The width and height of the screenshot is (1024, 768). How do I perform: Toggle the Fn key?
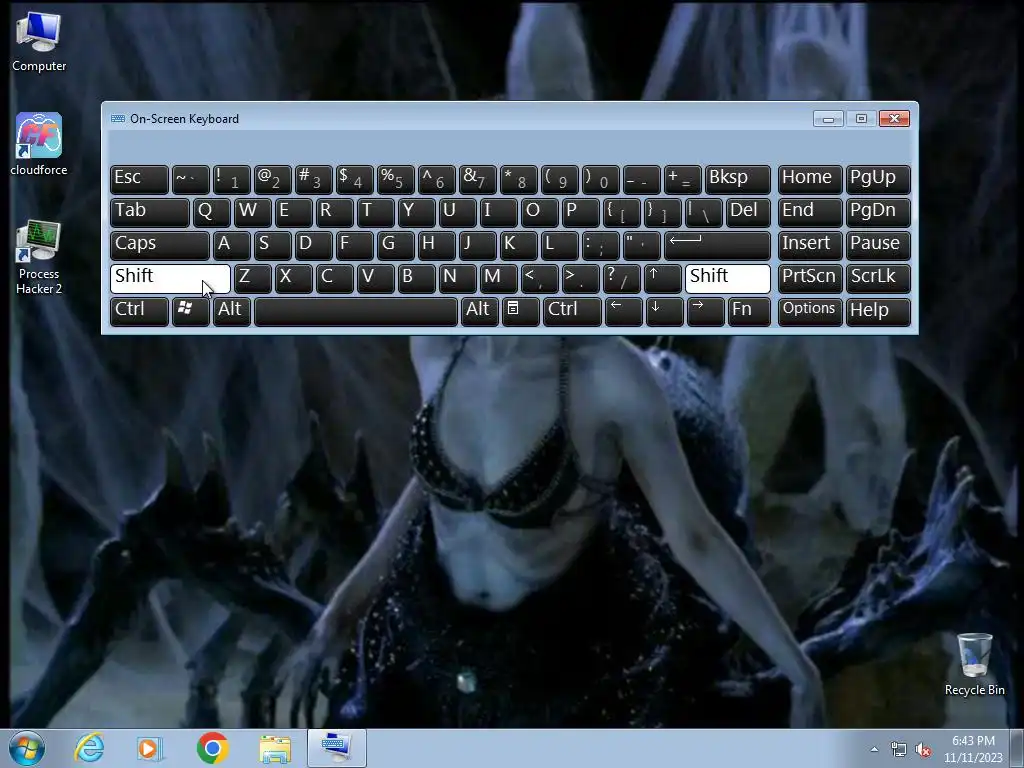pyautogui.click(x=749, y=311)
